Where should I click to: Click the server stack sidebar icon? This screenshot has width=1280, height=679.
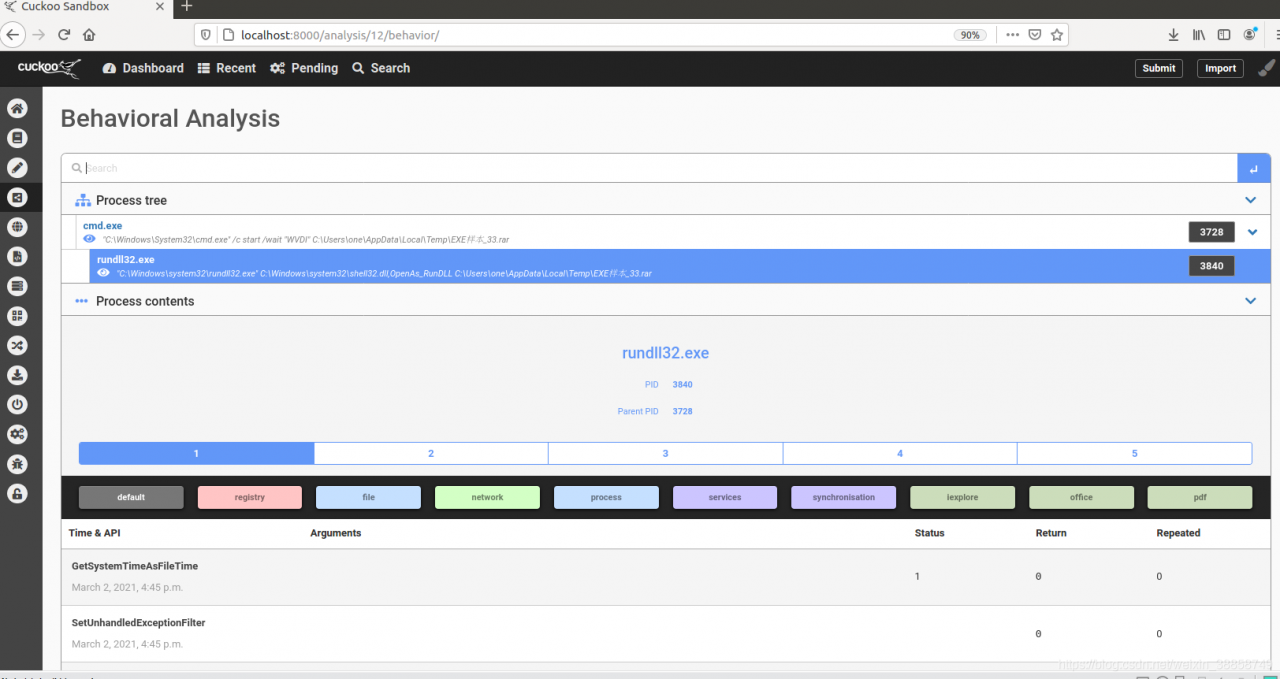[17, 286]
